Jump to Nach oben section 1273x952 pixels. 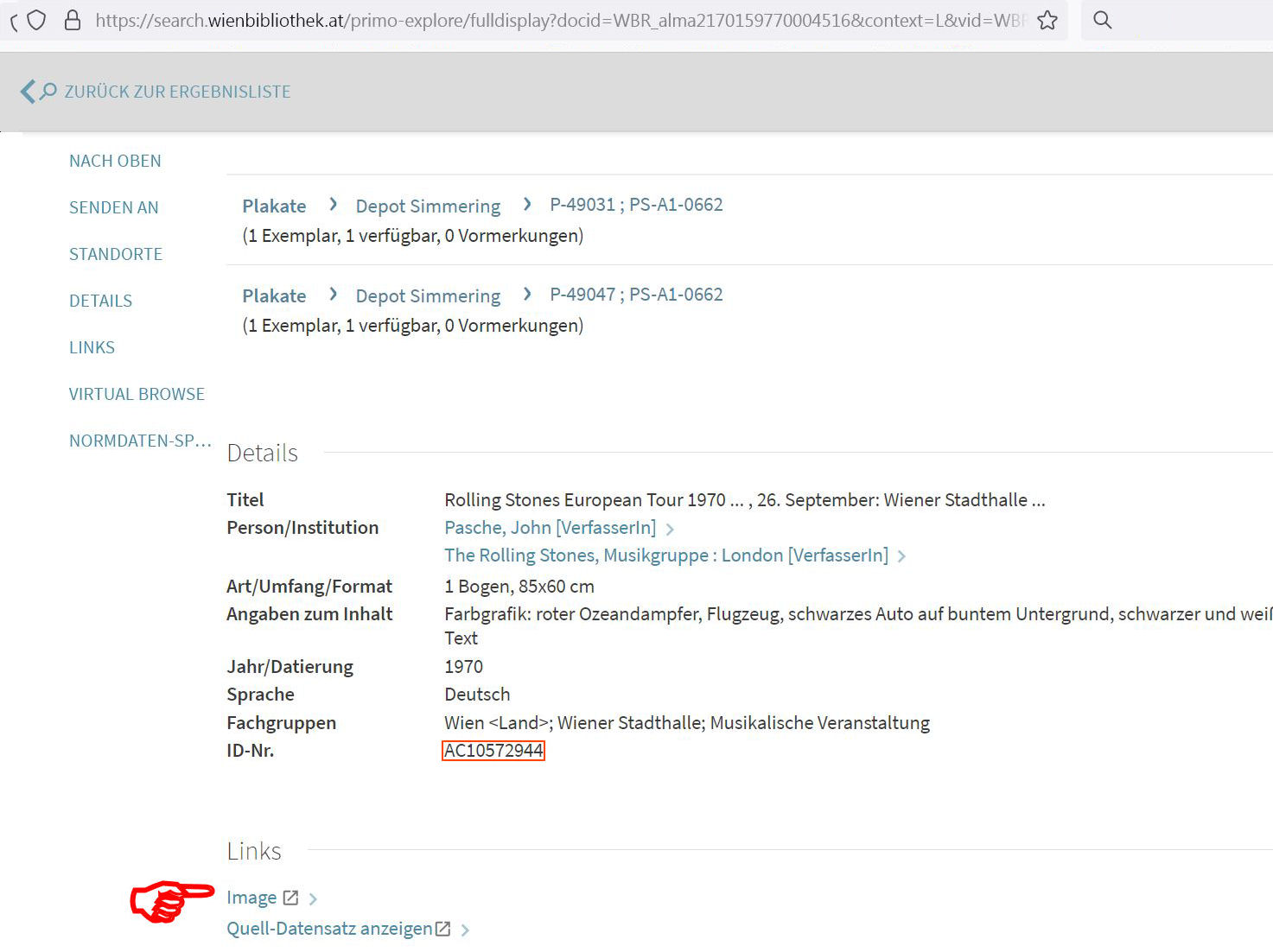(x=115, y=161)
